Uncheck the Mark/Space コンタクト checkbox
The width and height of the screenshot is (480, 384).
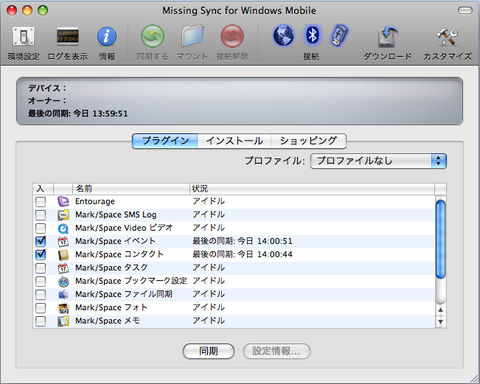[x=41, y=255]
